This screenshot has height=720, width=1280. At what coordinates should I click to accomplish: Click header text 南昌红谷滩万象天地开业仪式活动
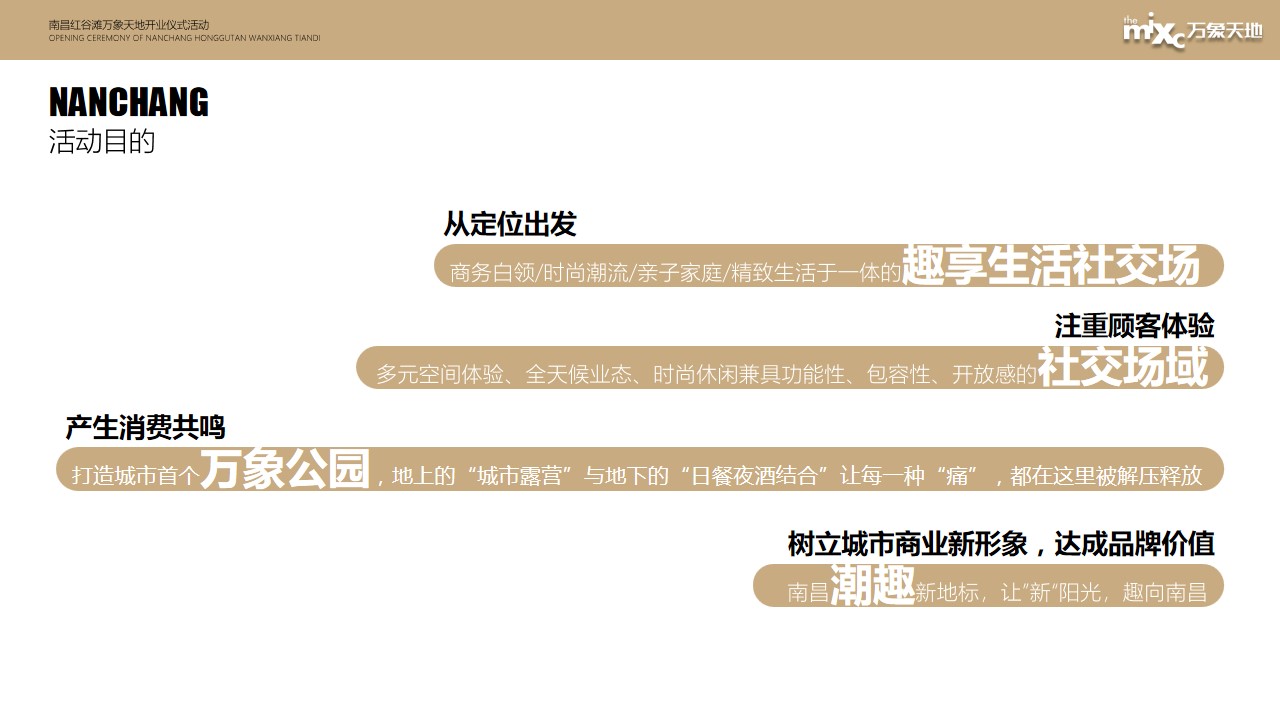129,24
